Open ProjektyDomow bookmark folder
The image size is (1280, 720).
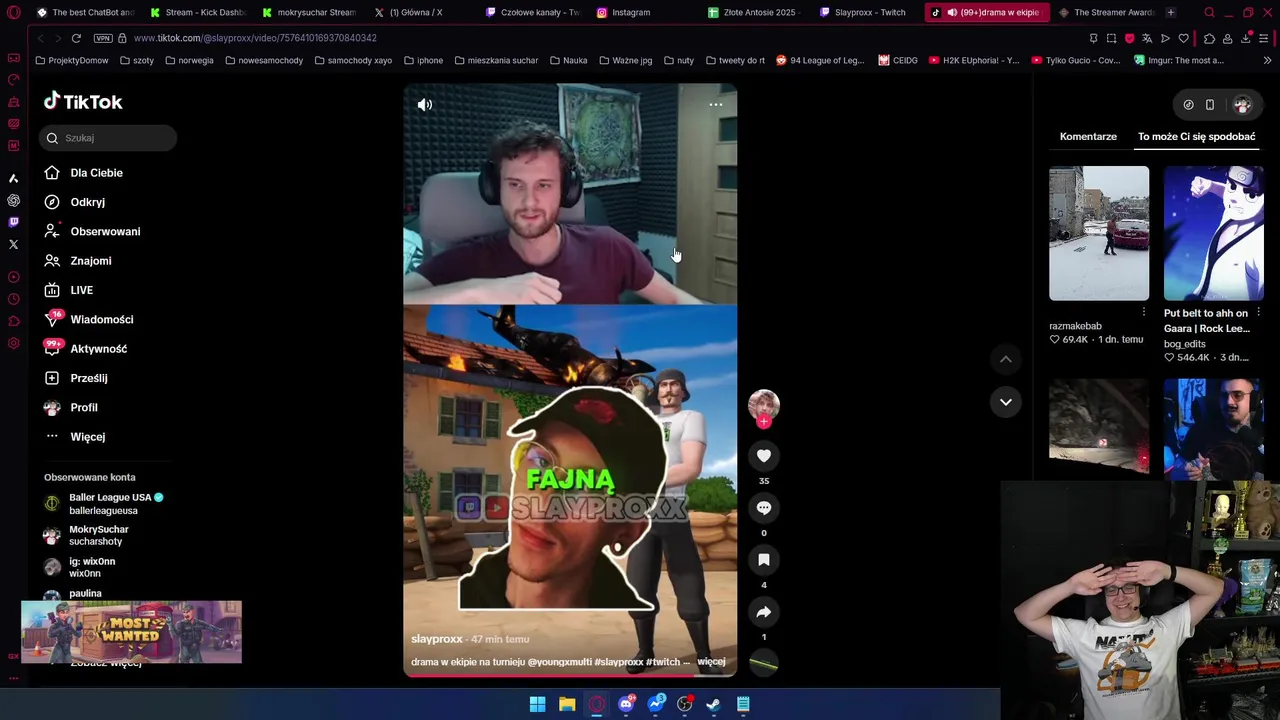(72, 60)
